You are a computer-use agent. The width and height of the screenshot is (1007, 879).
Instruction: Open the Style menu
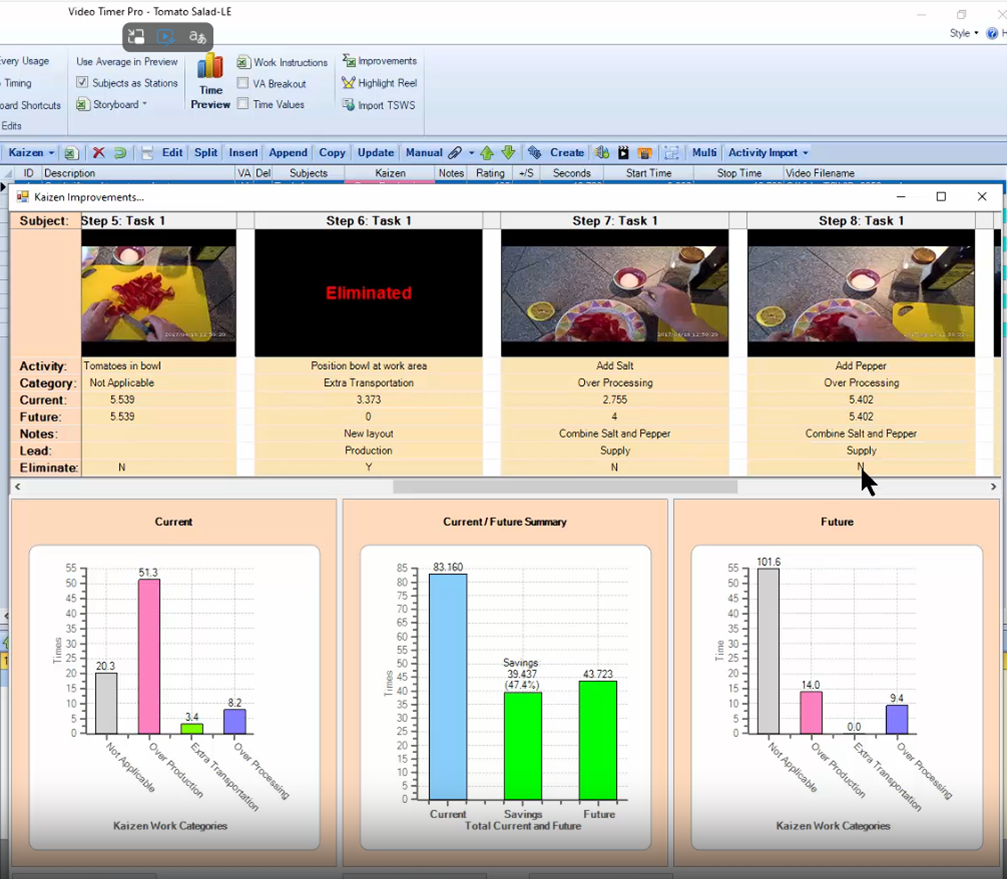pyautogui.click(x=963, y=33)
